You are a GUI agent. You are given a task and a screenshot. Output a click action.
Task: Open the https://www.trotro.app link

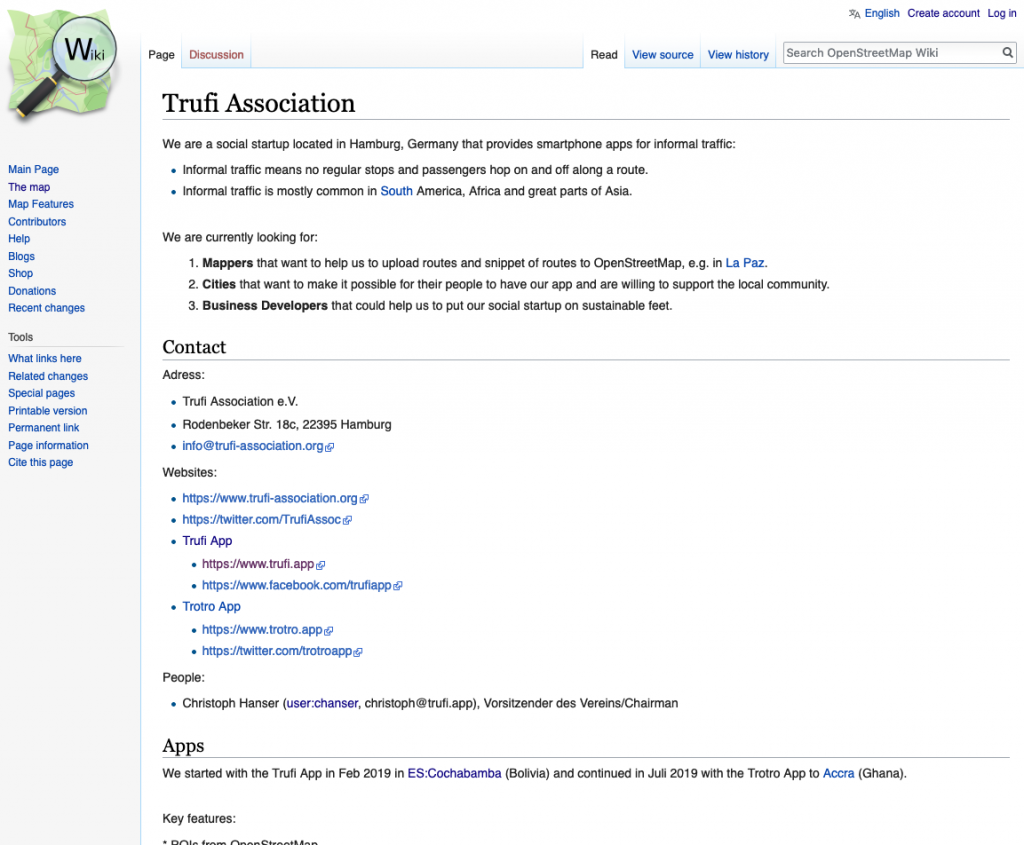pyautogui.click(x=267, y=630)
